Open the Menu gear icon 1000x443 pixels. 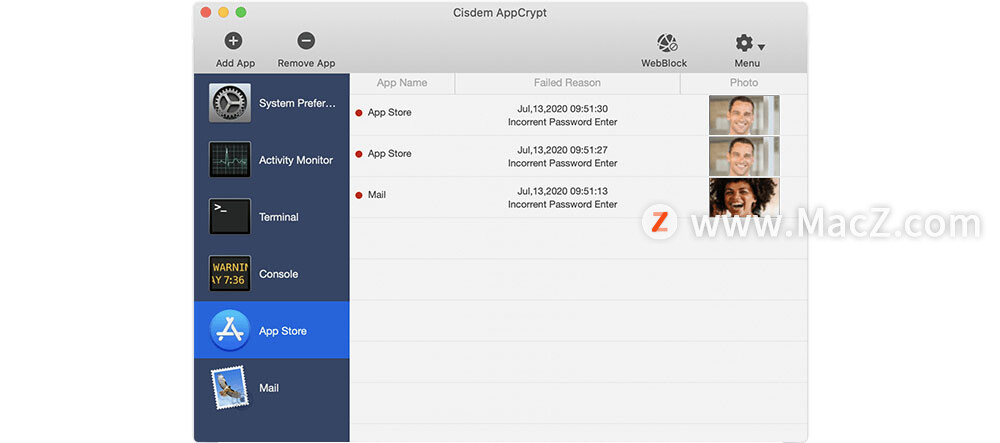tap(744, 43)
